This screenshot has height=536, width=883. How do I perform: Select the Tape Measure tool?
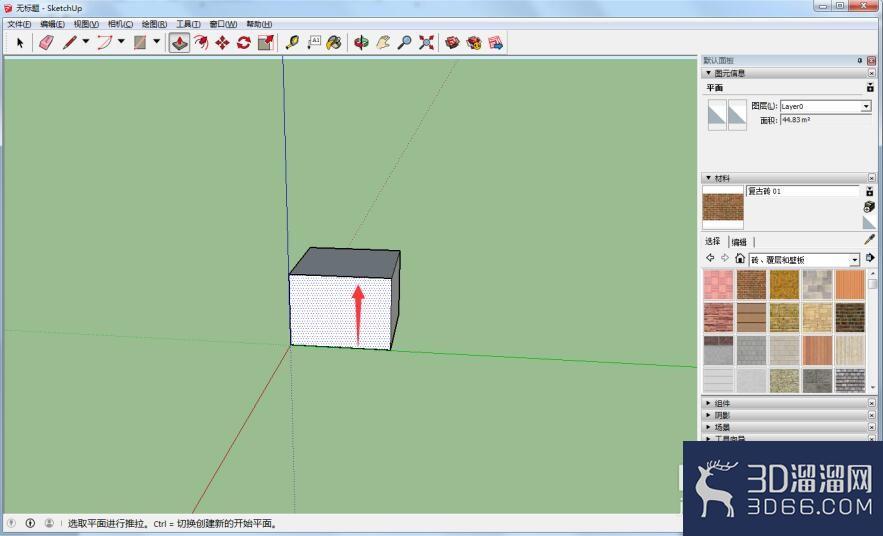[292, 43]
